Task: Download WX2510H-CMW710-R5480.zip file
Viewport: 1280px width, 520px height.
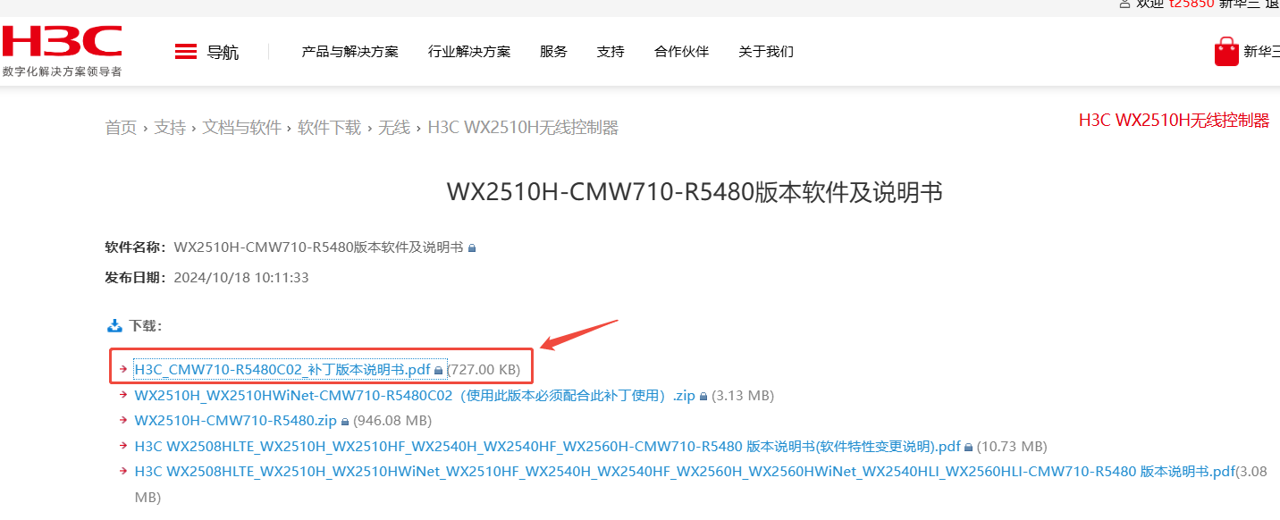Action: click(x=236, y=421)
